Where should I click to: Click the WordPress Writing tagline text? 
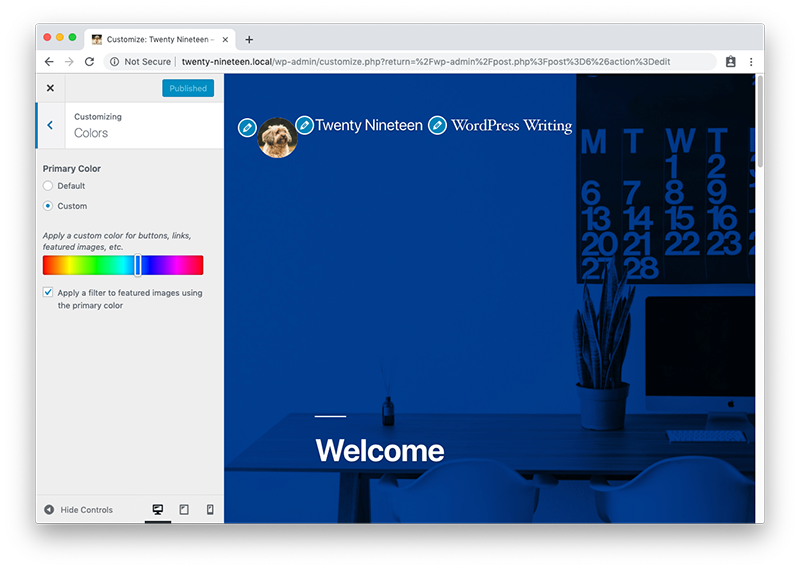point(512,125)
